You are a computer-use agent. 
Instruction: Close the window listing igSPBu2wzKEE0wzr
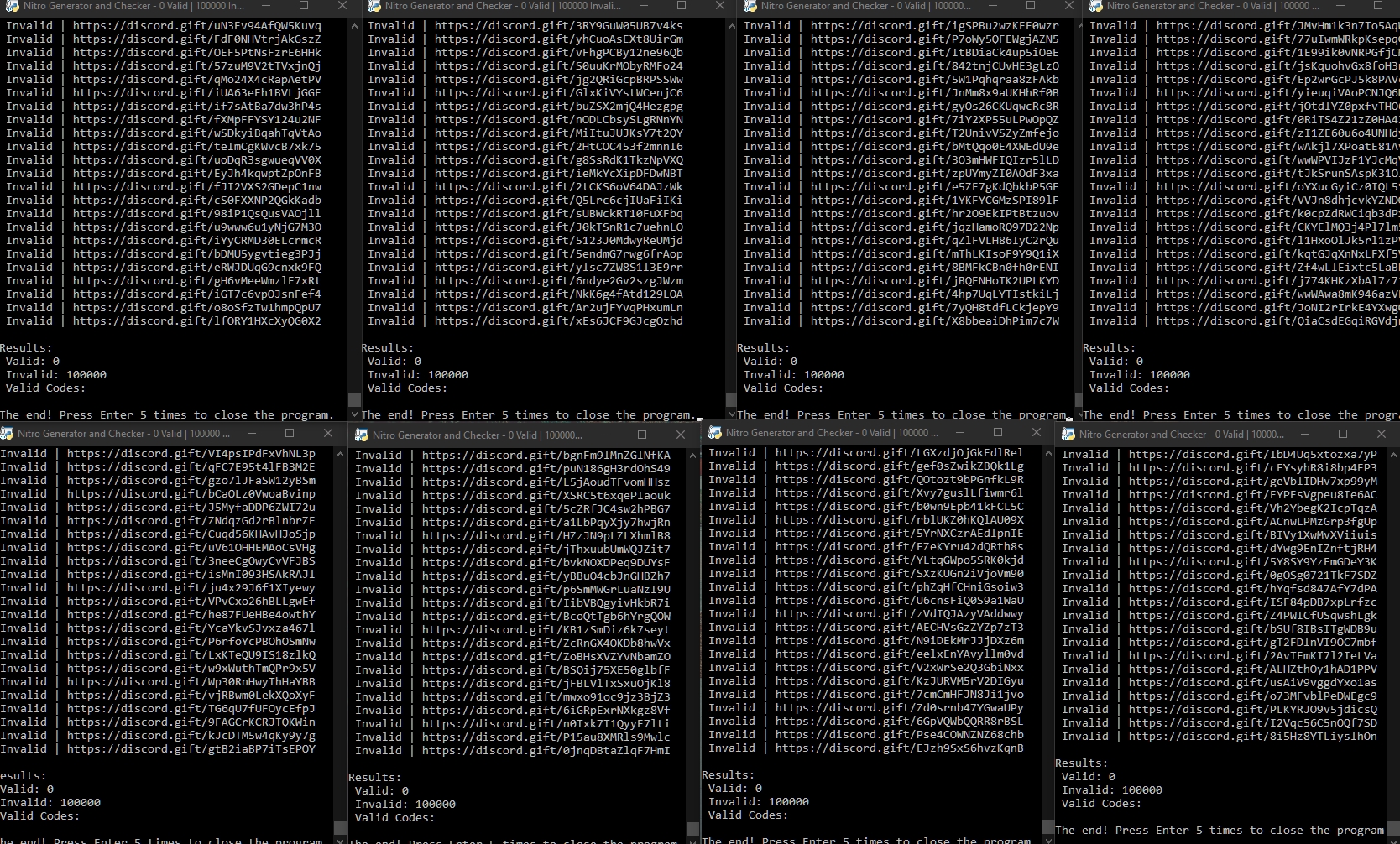(1068, 7)
